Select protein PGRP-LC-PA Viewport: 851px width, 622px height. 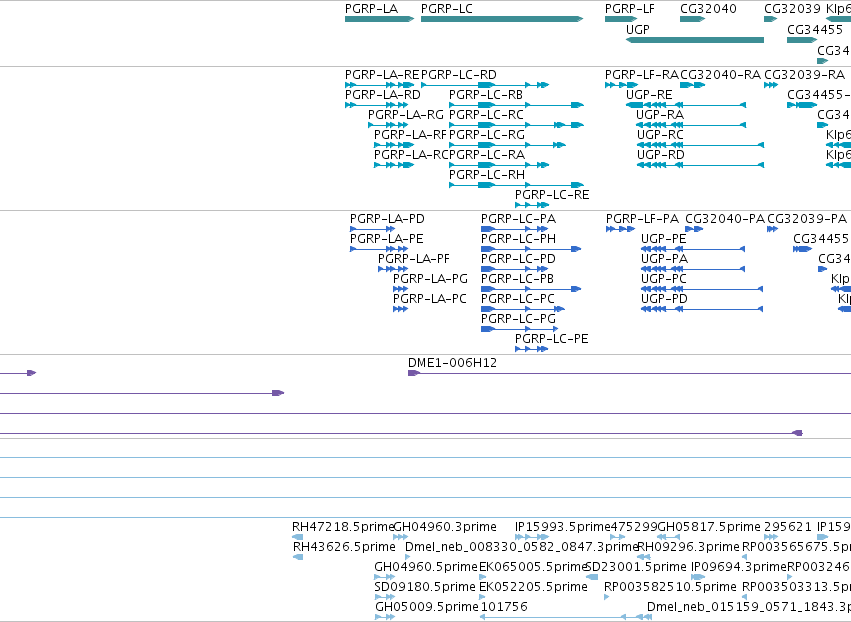point(515,229)
